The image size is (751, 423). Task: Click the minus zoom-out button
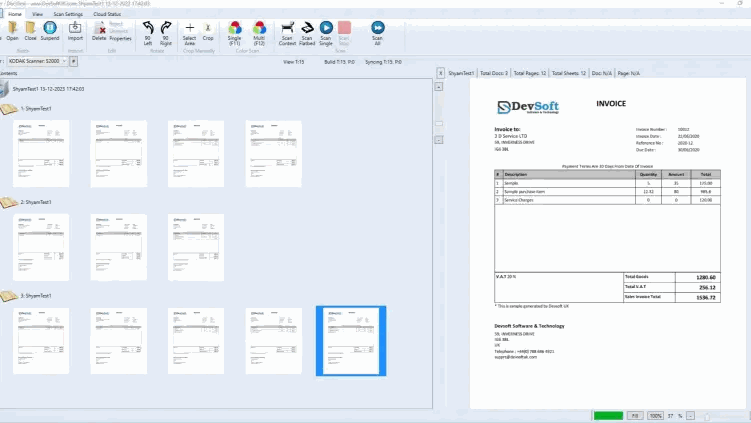point(690,416)
